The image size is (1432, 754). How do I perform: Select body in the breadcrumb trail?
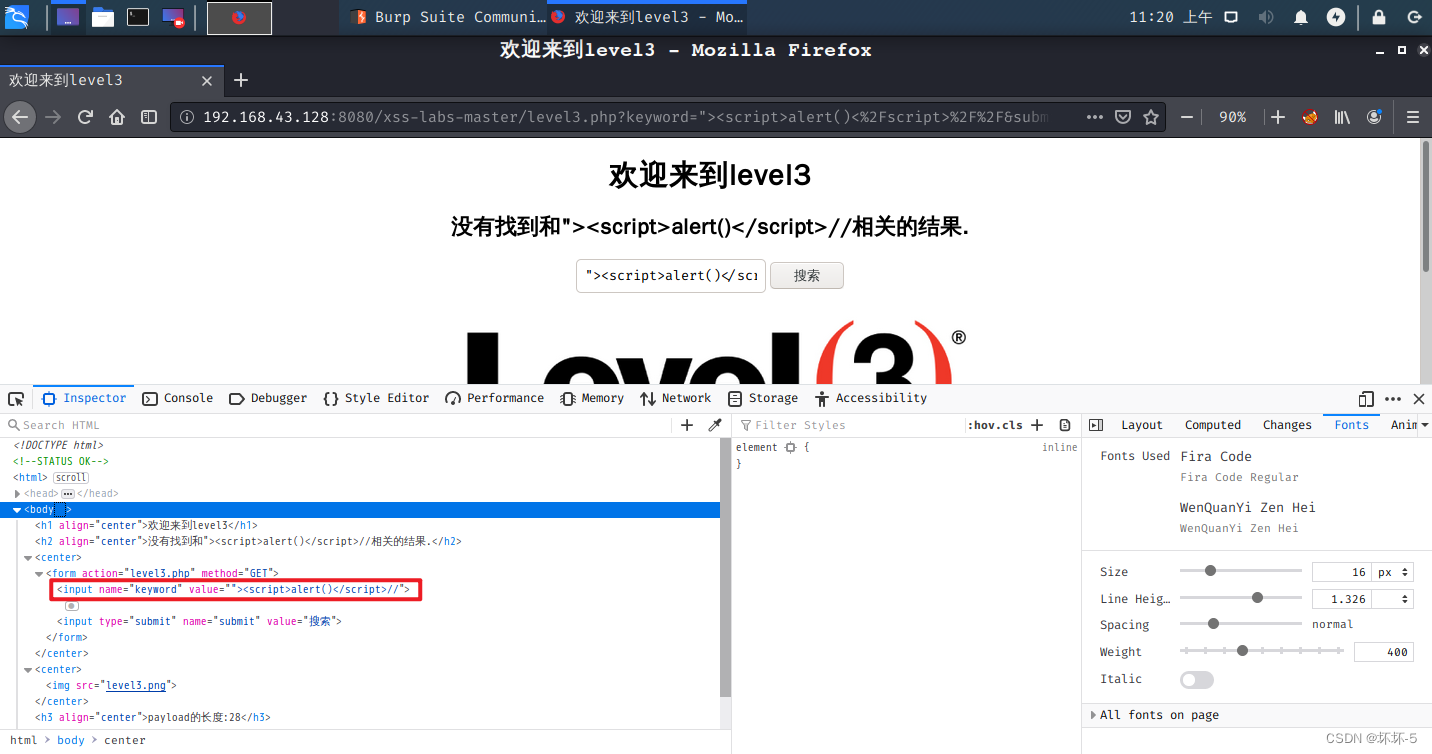[71, 740]
